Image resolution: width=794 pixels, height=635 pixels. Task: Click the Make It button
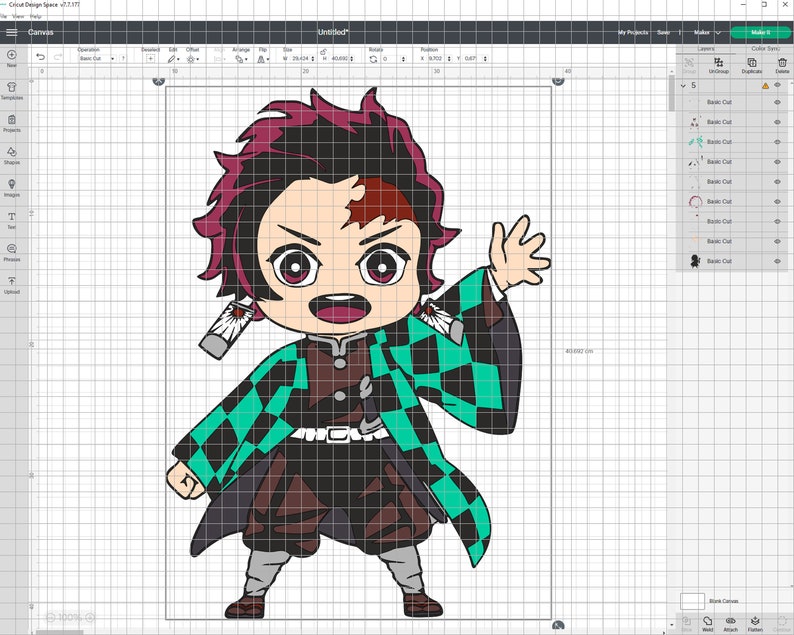tap(761, 32)
